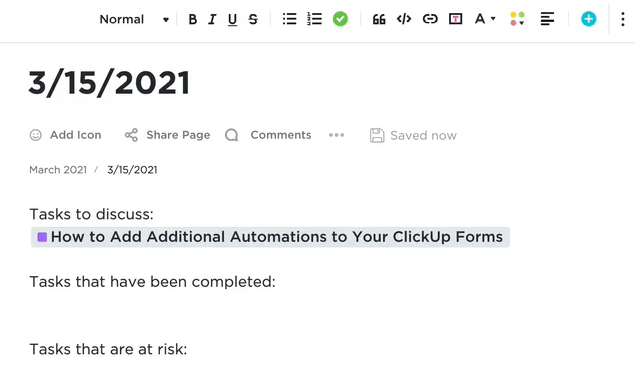Insert a green checklist item
The width and height of the screenshot is (635, 380).
pyautogui.click(x=340, y=19)
